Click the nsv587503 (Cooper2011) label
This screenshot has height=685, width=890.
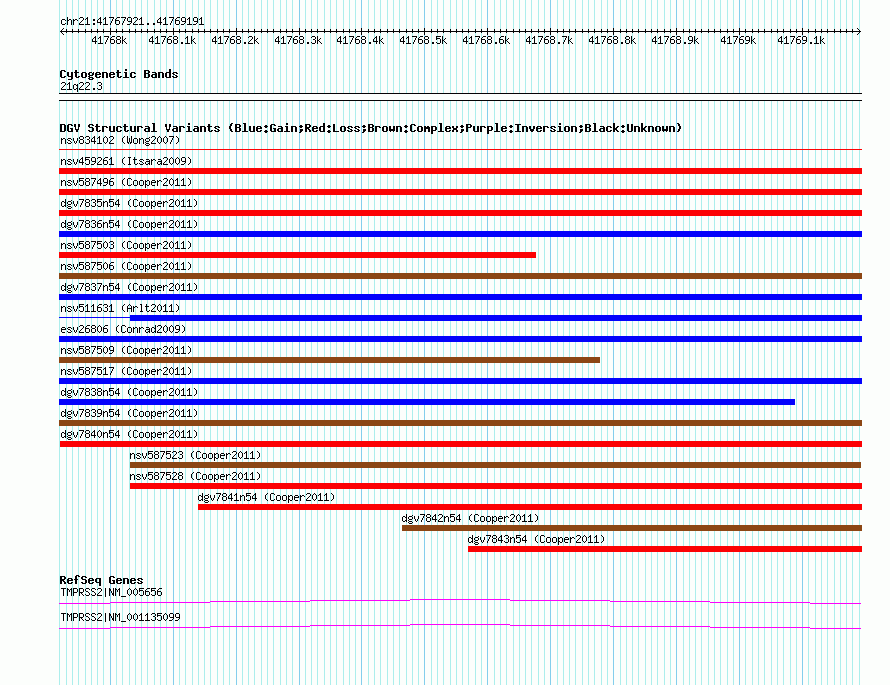tap(126, 245)
